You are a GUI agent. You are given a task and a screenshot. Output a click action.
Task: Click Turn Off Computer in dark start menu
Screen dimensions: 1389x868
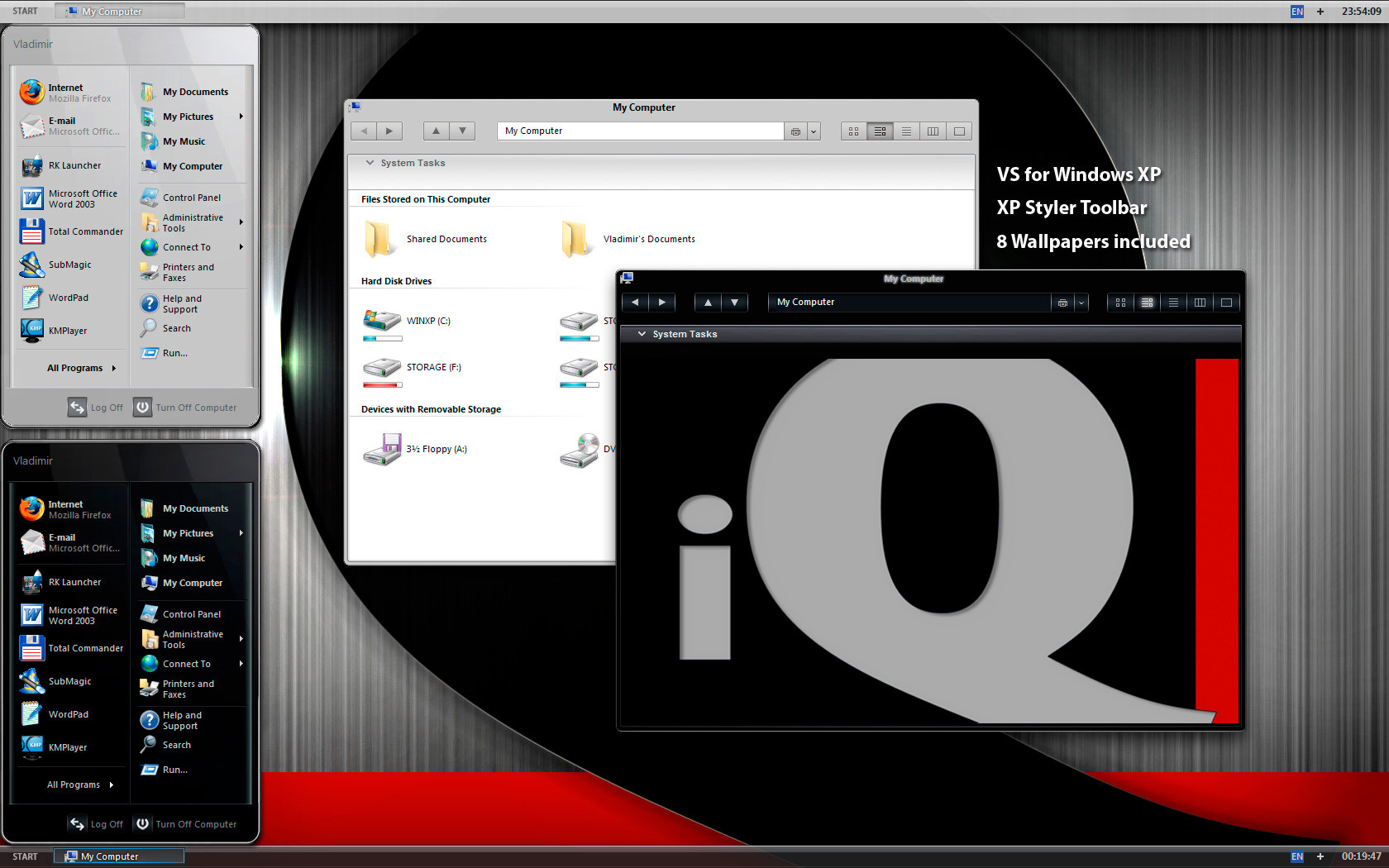tap(186, 824)
